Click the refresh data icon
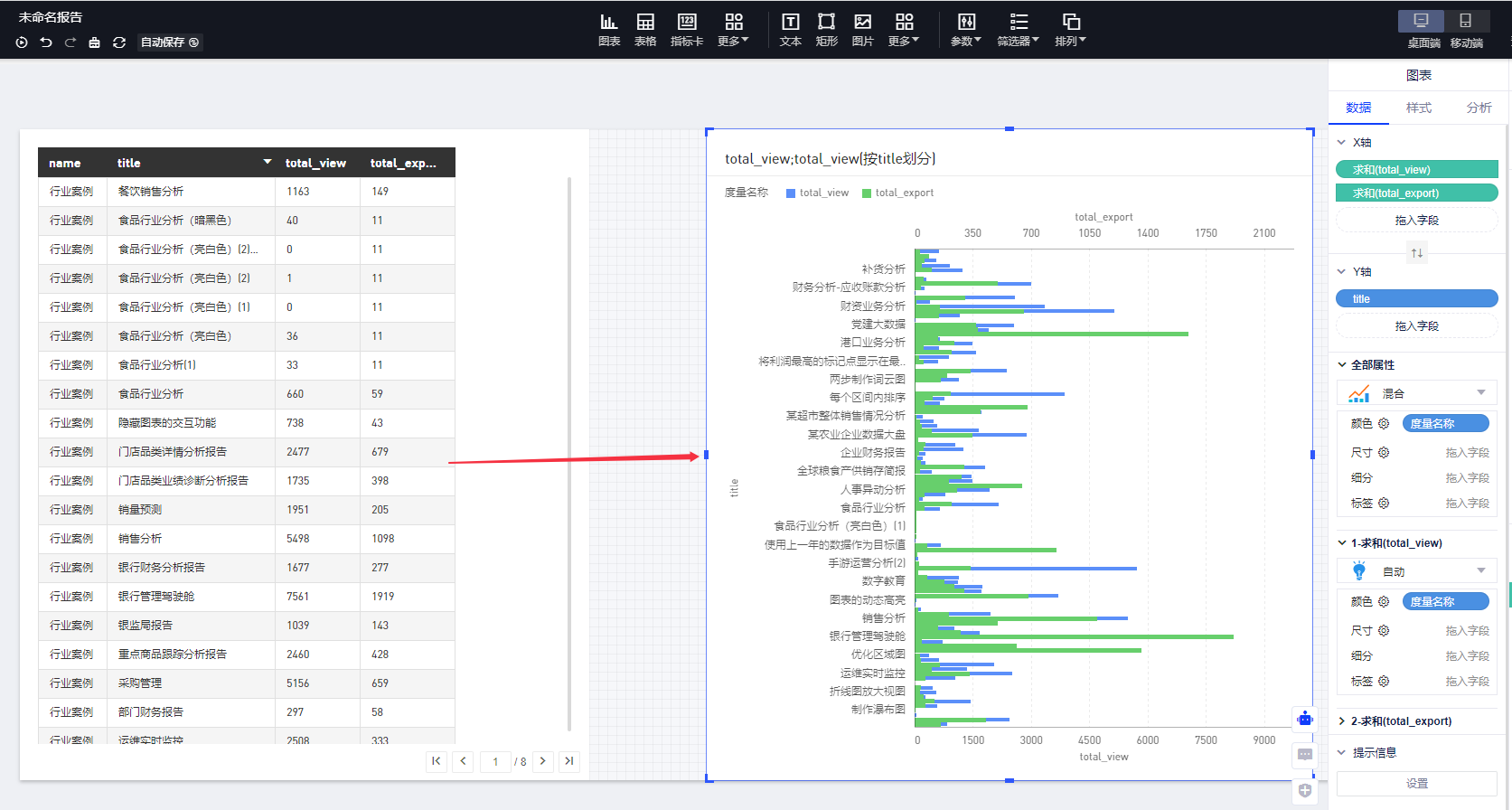 click(x=118, y=42)
